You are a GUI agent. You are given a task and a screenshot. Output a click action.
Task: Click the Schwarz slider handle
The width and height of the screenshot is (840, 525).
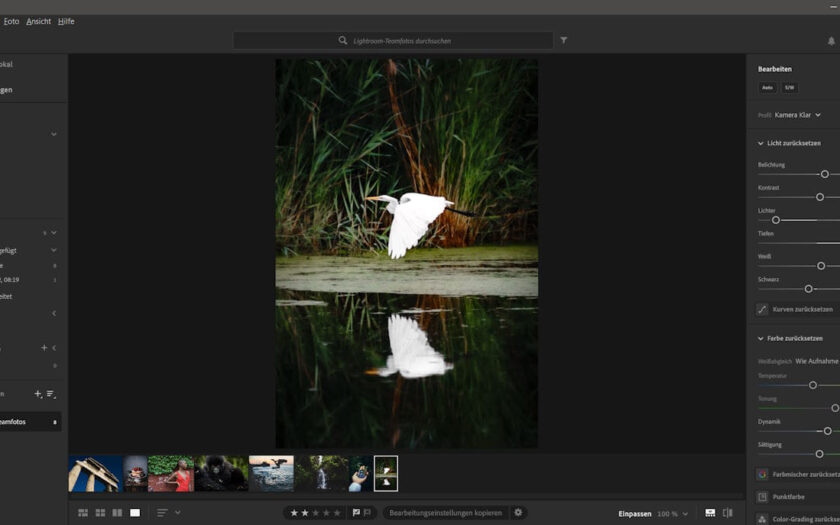(808, 289)
